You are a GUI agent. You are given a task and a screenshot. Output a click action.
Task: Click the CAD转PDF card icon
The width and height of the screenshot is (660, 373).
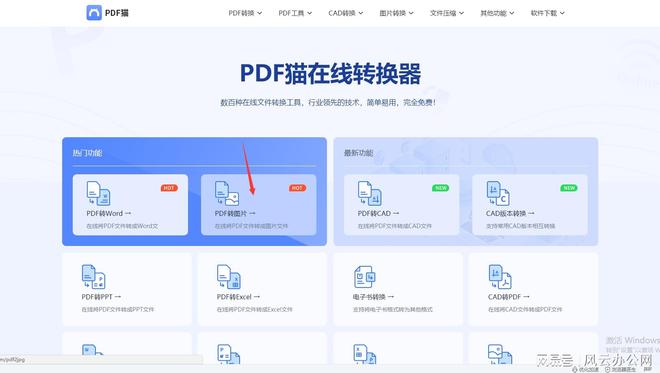coord(500,277)
